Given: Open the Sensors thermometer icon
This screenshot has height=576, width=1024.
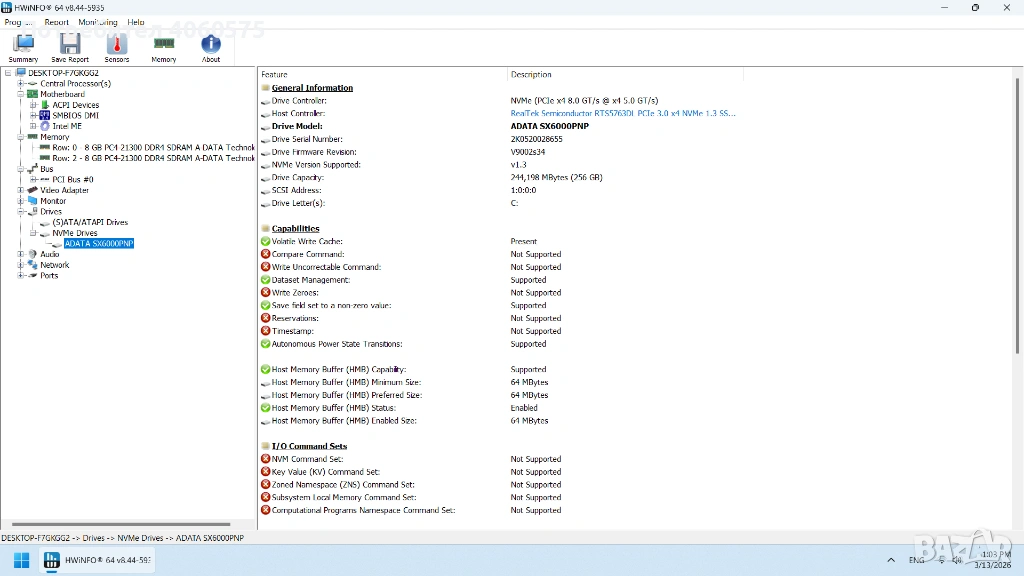Looking at the screenshot, I should pos(117,47).
